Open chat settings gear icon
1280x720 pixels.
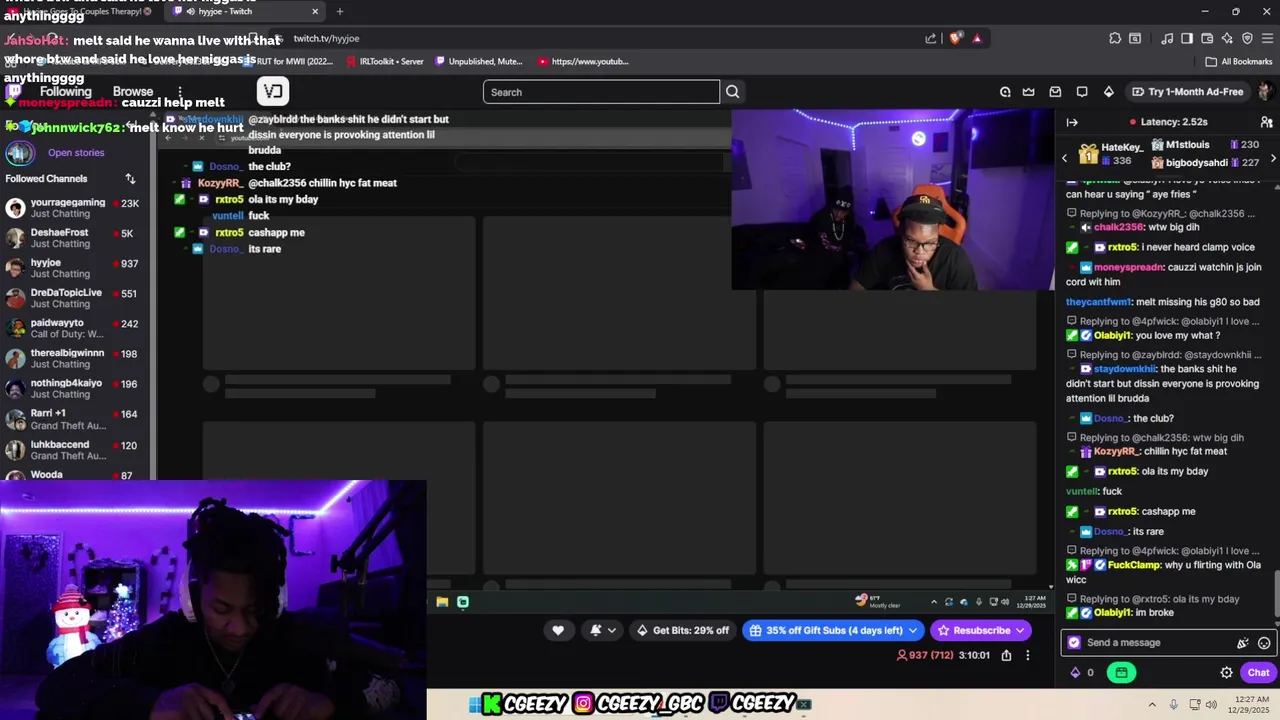tap(1226, 673)
